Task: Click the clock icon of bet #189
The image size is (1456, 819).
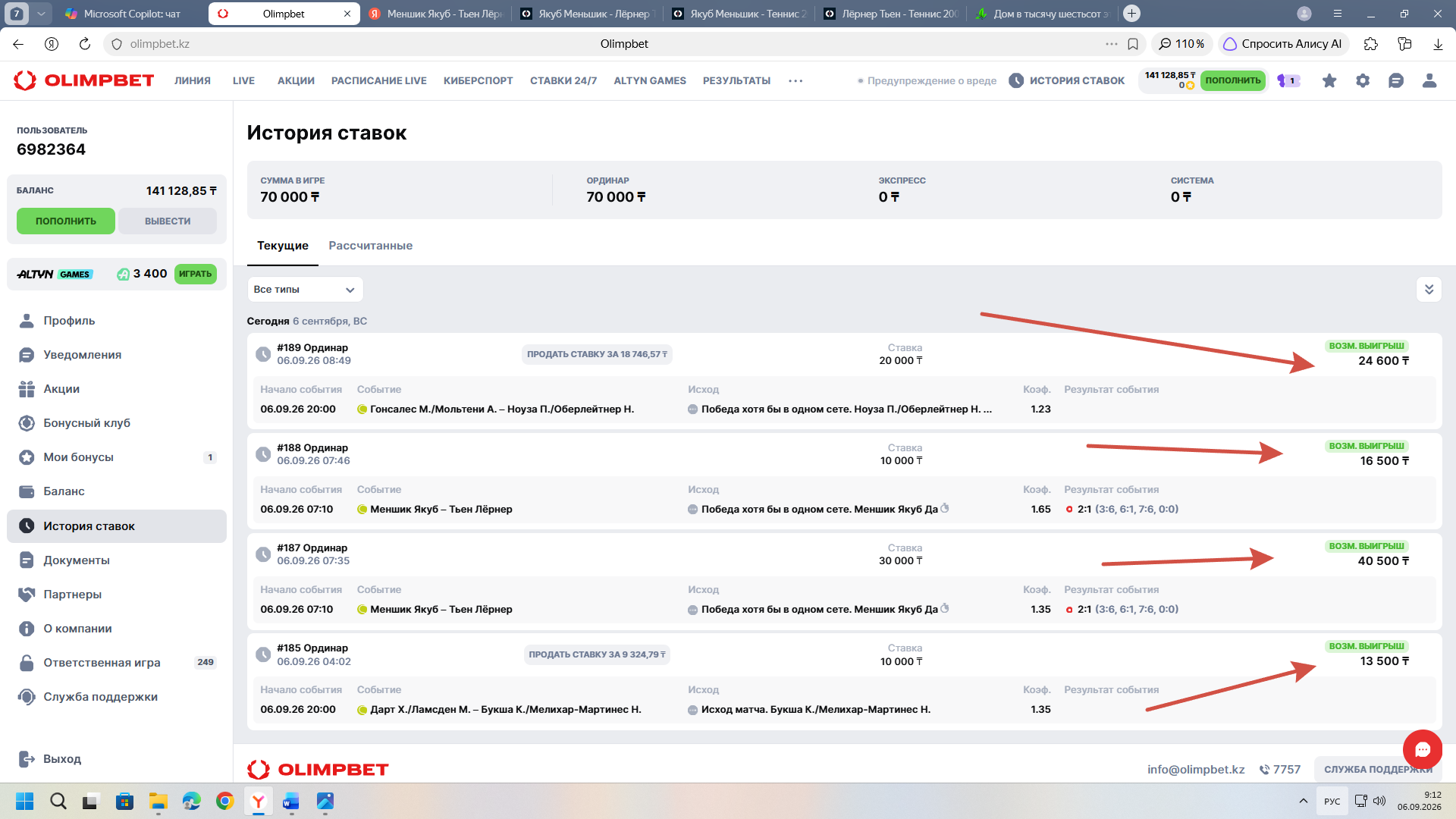Action: coord(263,354)
